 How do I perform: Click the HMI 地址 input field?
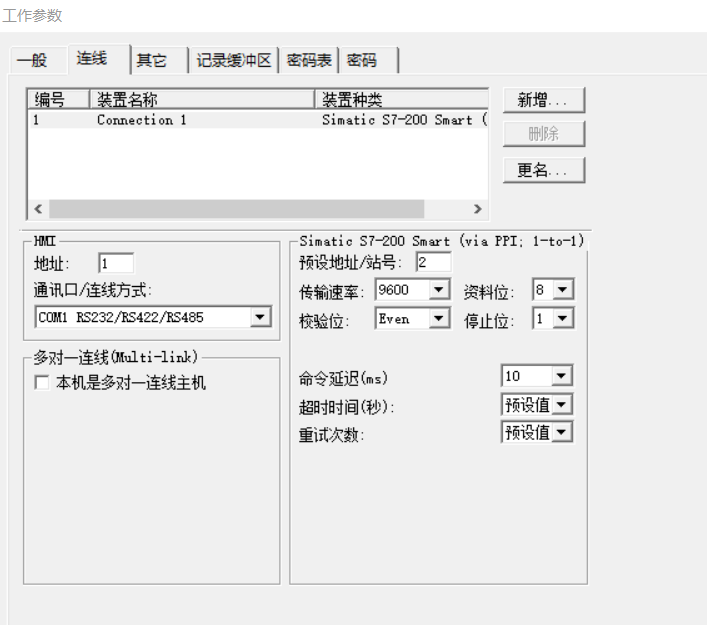click(x=116, y=263)
